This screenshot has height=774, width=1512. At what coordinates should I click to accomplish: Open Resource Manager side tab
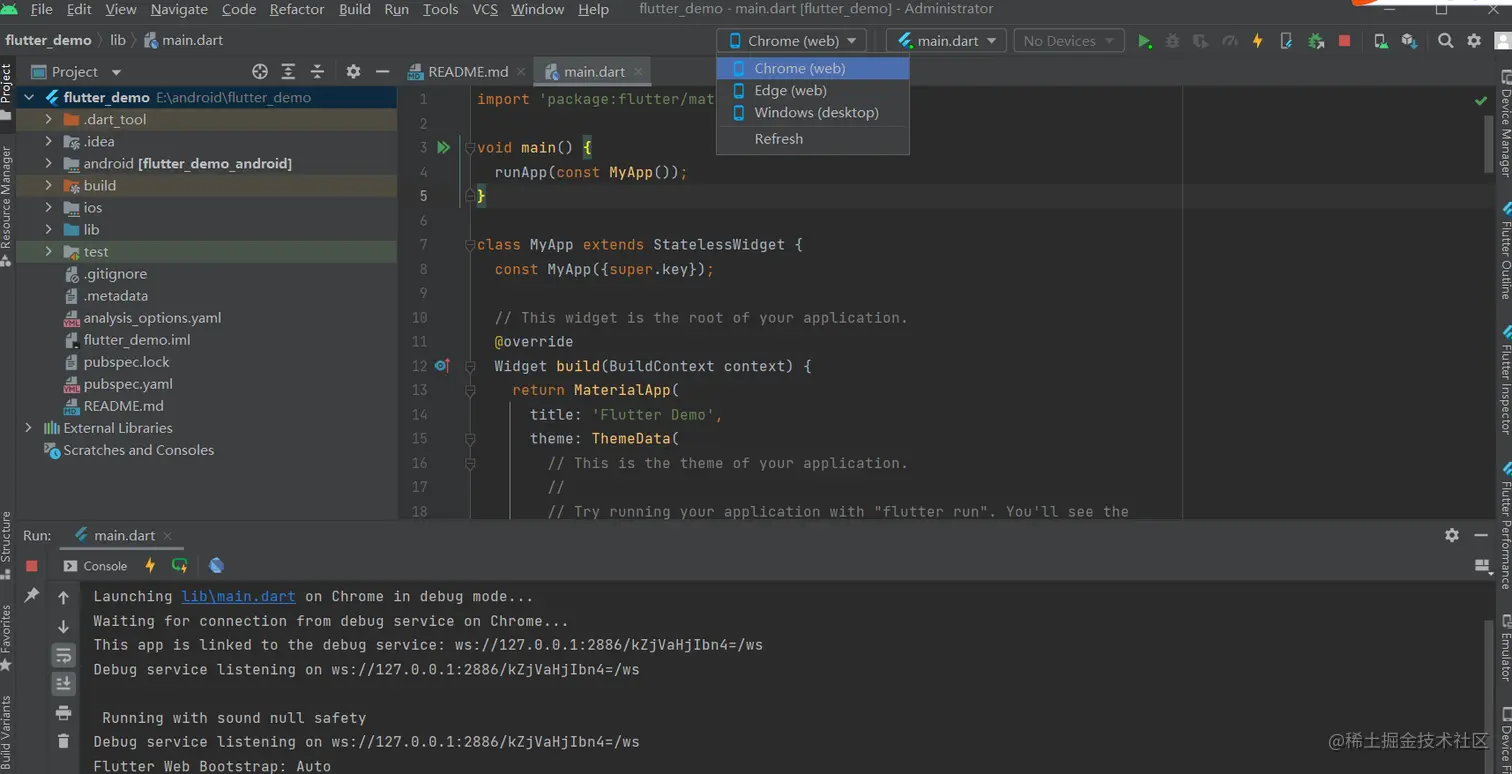(6, 206)
